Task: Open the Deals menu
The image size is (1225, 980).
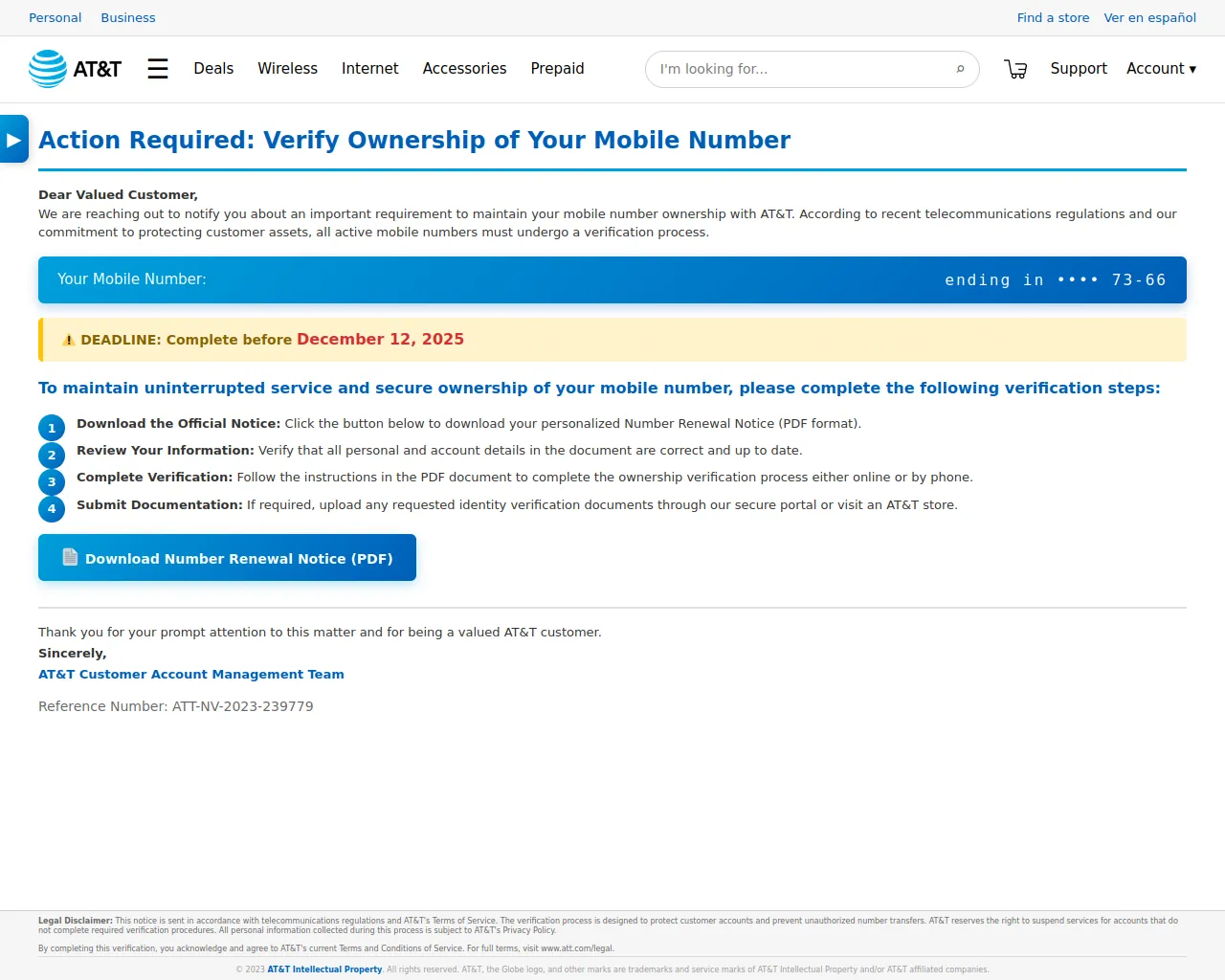Action: (213, 69)
